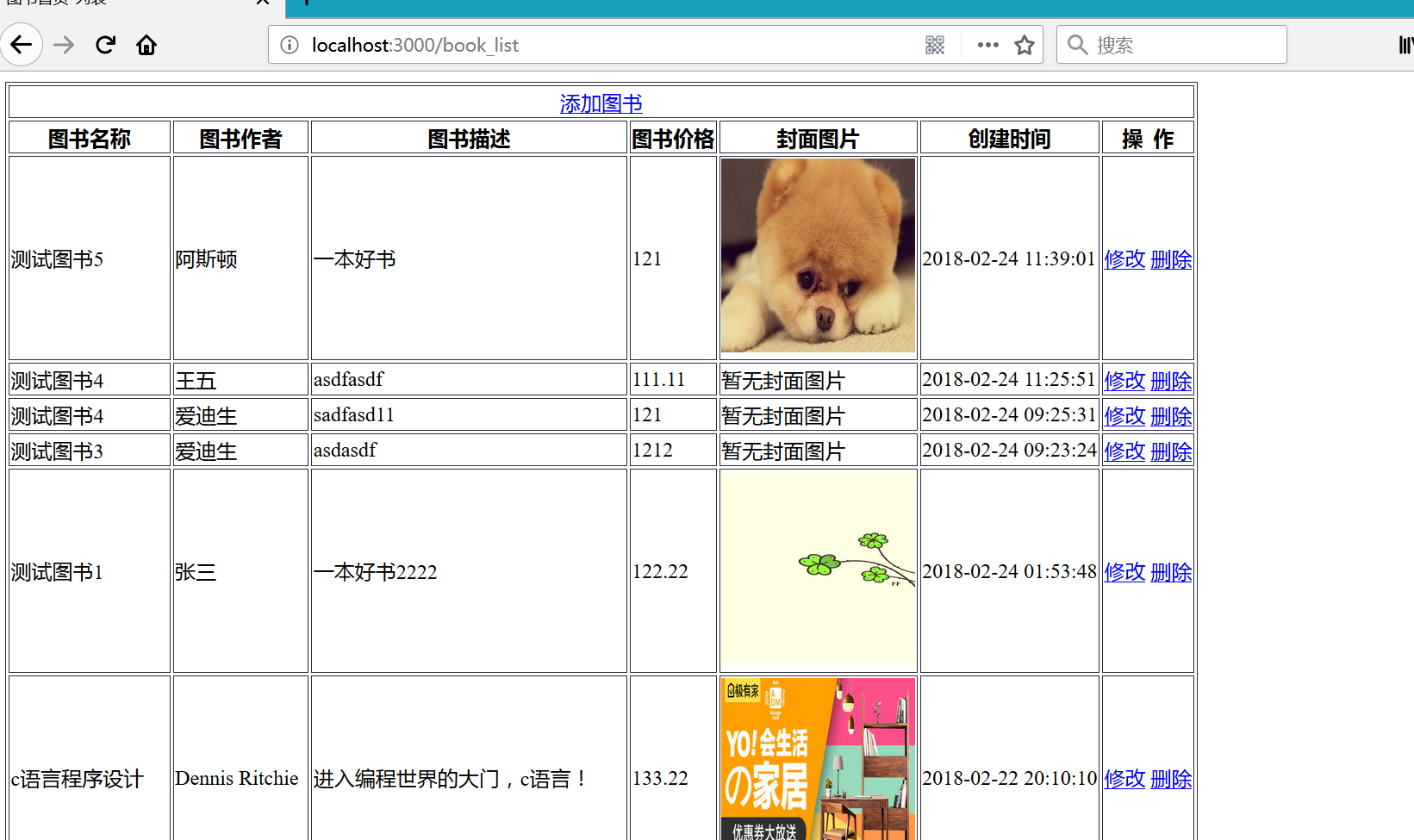Click the puppy cover image thumbnail
This screenshot has width=1414, height=840.
point(818,256)
